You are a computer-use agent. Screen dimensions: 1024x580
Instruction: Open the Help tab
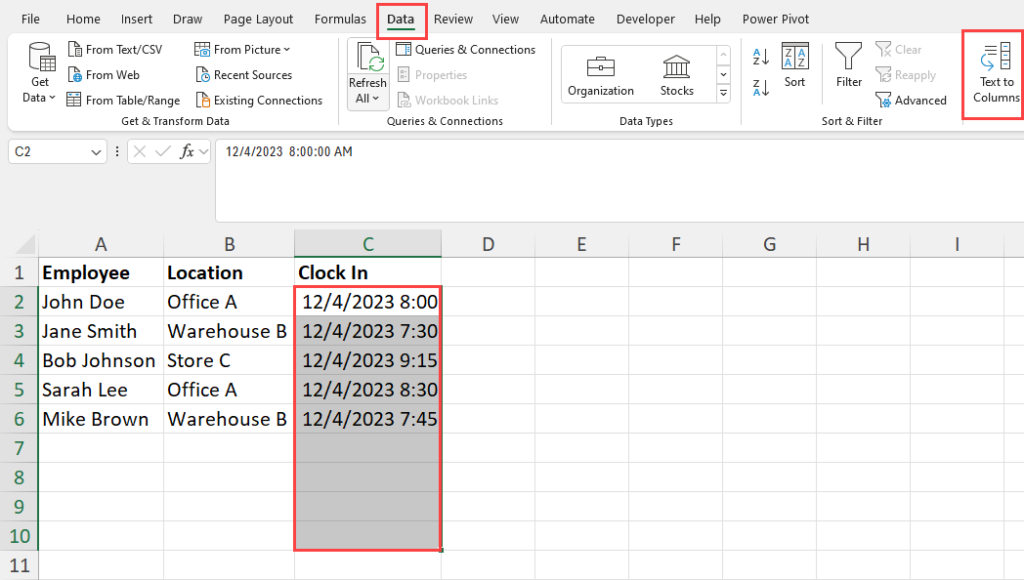707,19
